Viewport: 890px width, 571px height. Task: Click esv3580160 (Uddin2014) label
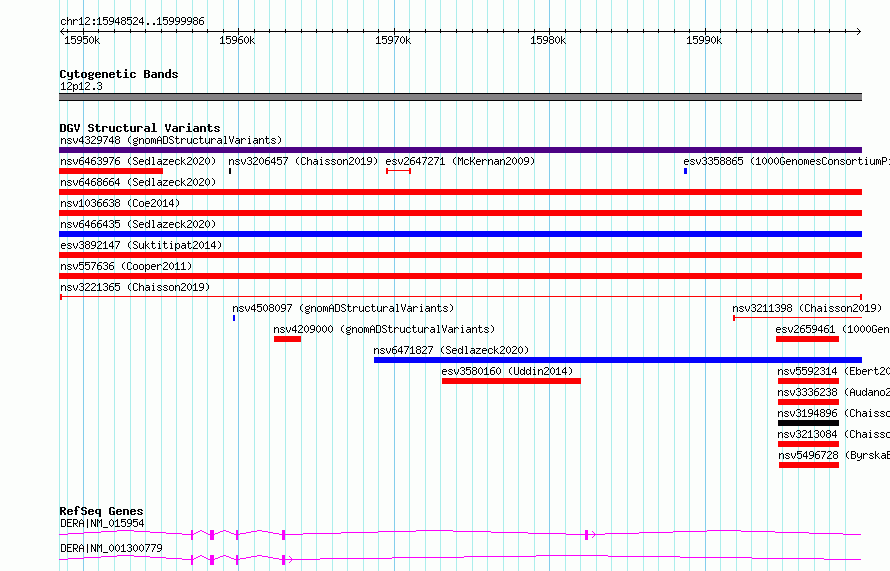click(x=507, y=371)
